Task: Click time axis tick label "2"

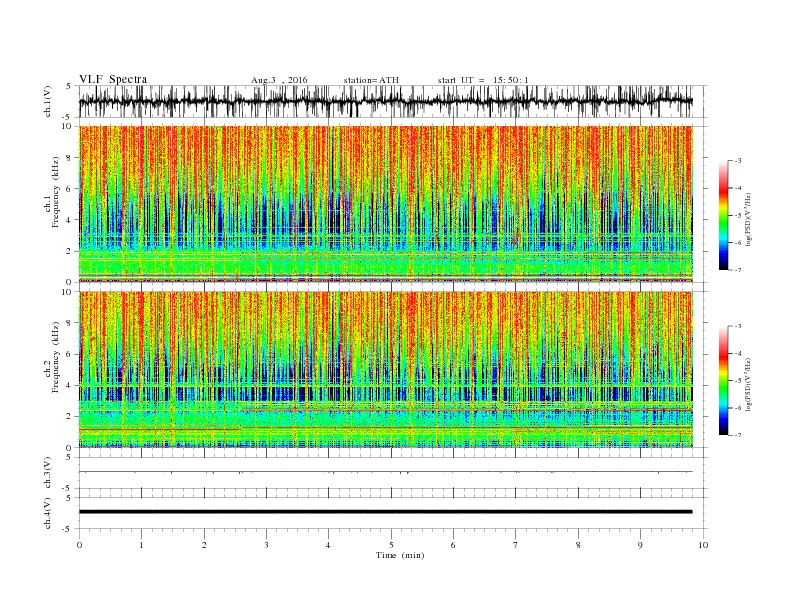Action: [204, 545]
